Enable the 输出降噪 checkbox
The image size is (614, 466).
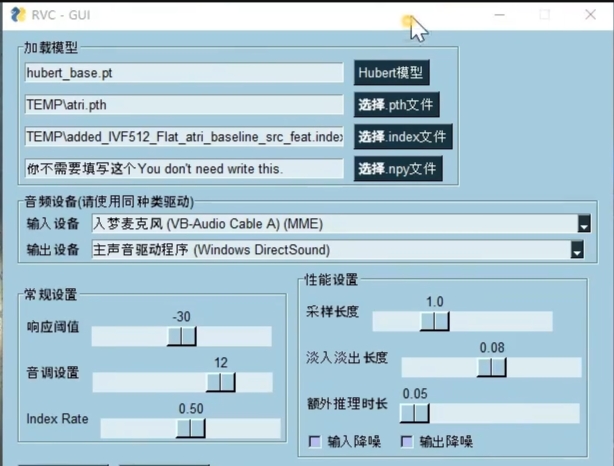click(x=407, y=442)
